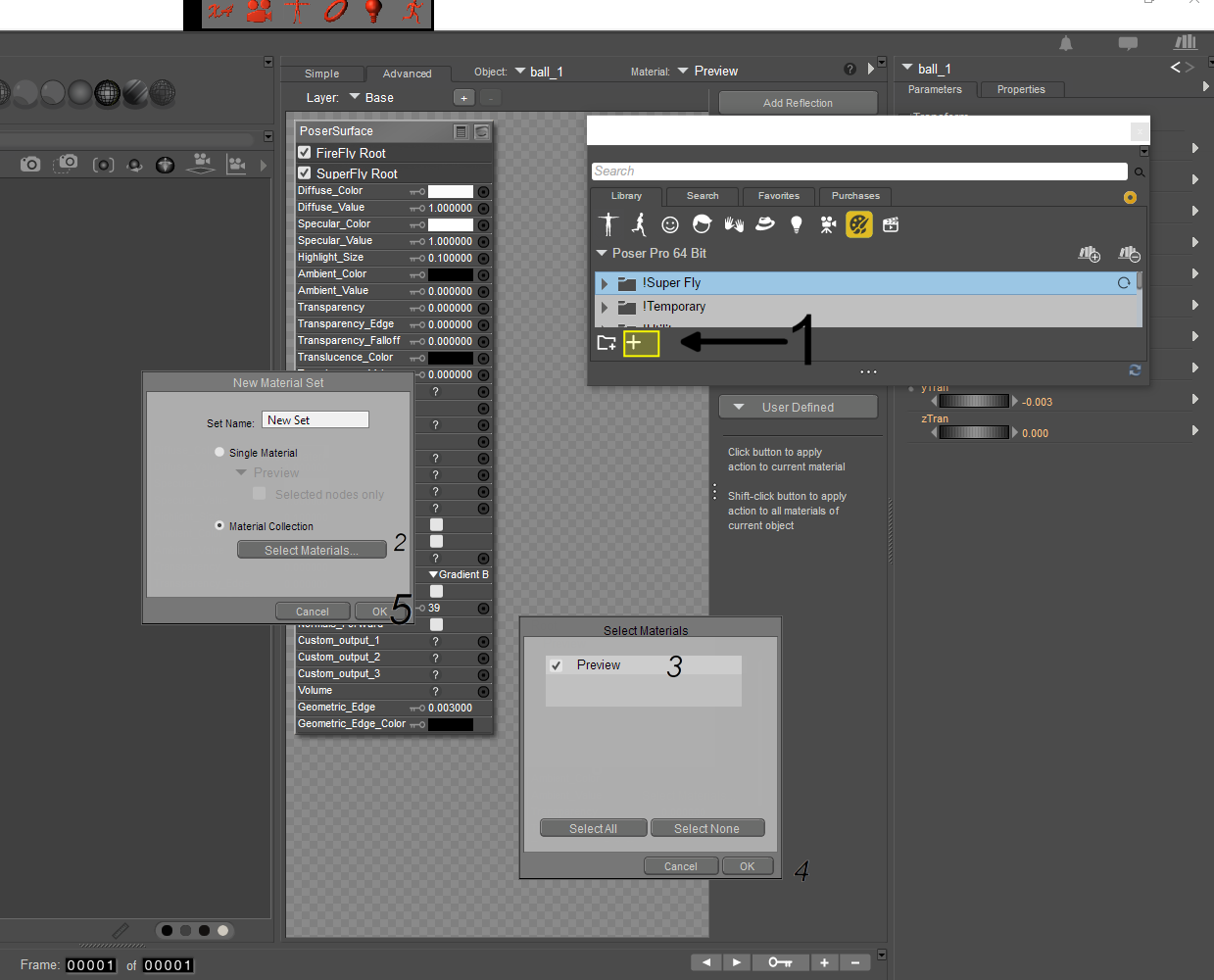Click the help question mark icon

[850, 70]
